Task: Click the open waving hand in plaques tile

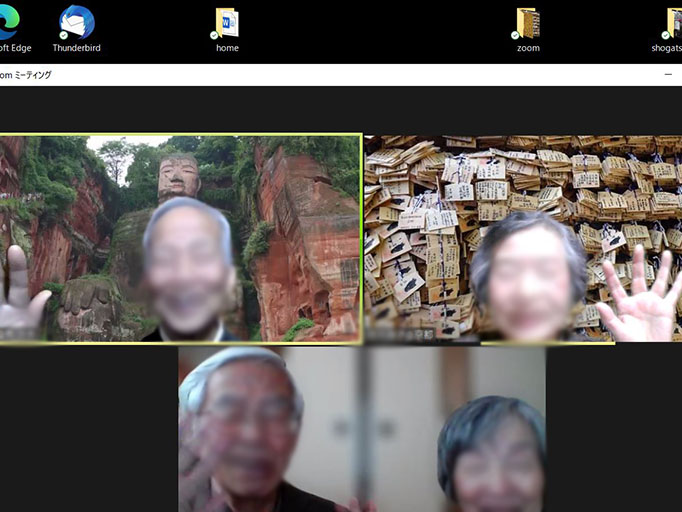Action: tap(638, 297)
